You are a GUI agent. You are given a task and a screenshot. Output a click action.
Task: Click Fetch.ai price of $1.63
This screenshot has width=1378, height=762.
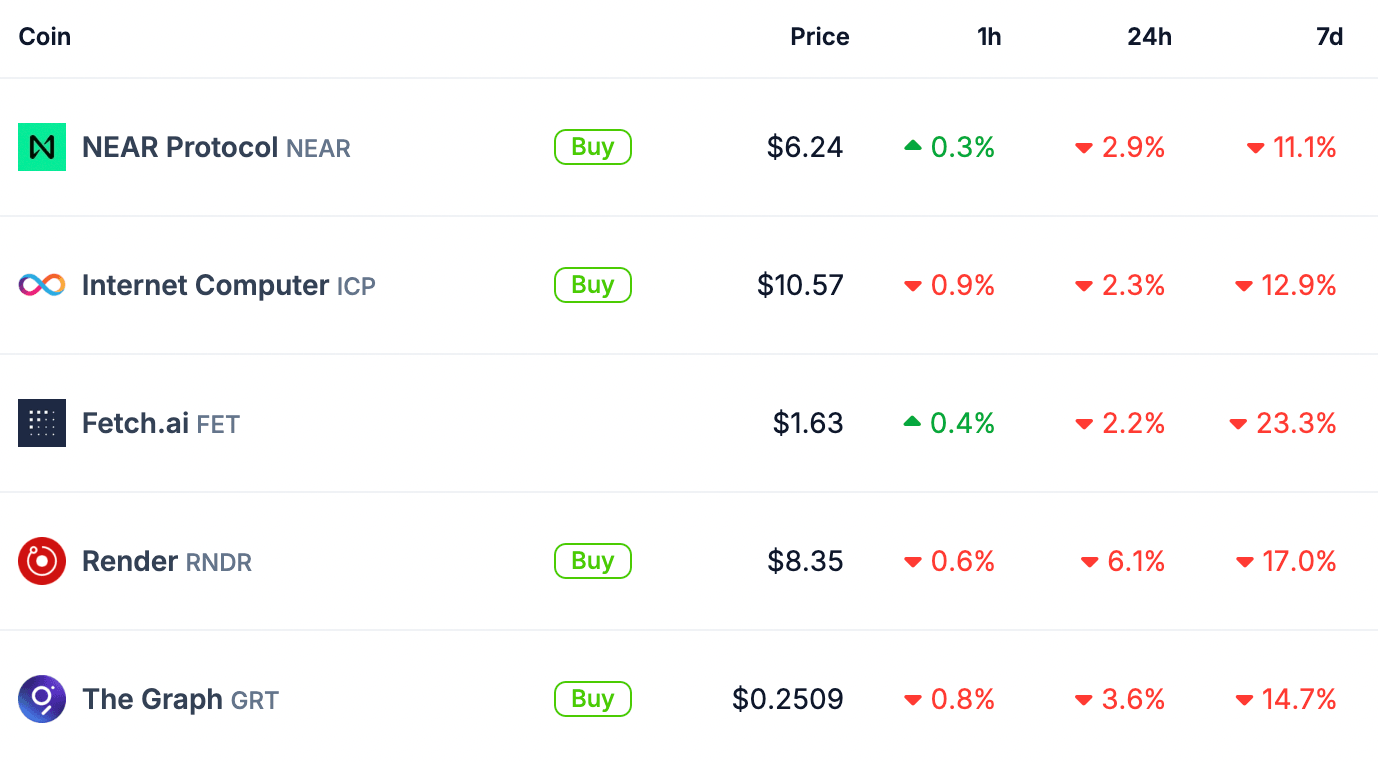pyautogui.click(x=808, y=423)
